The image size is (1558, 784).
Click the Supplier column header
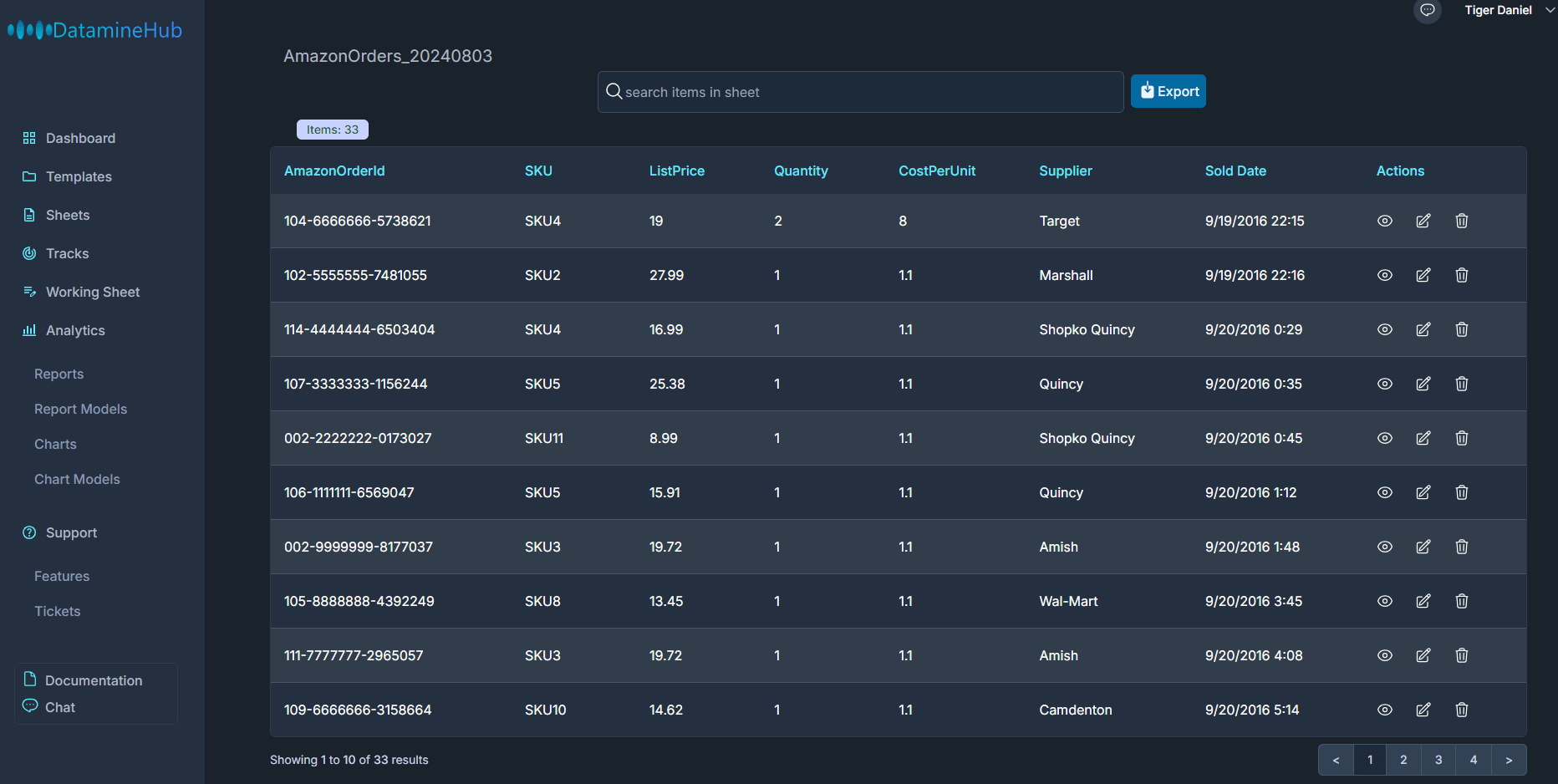[1066, 171]
